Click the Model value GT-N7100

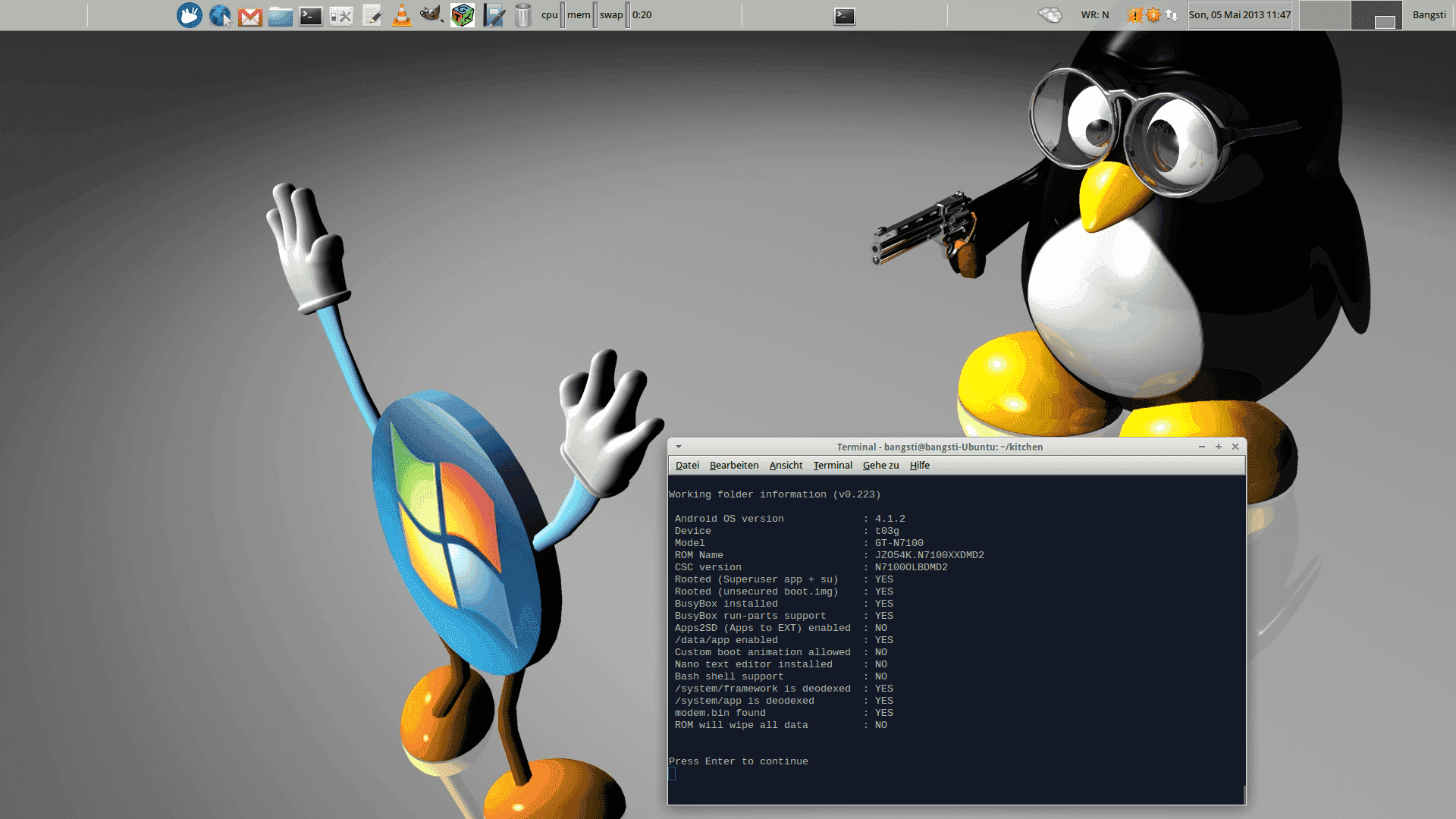pos(899,543)
